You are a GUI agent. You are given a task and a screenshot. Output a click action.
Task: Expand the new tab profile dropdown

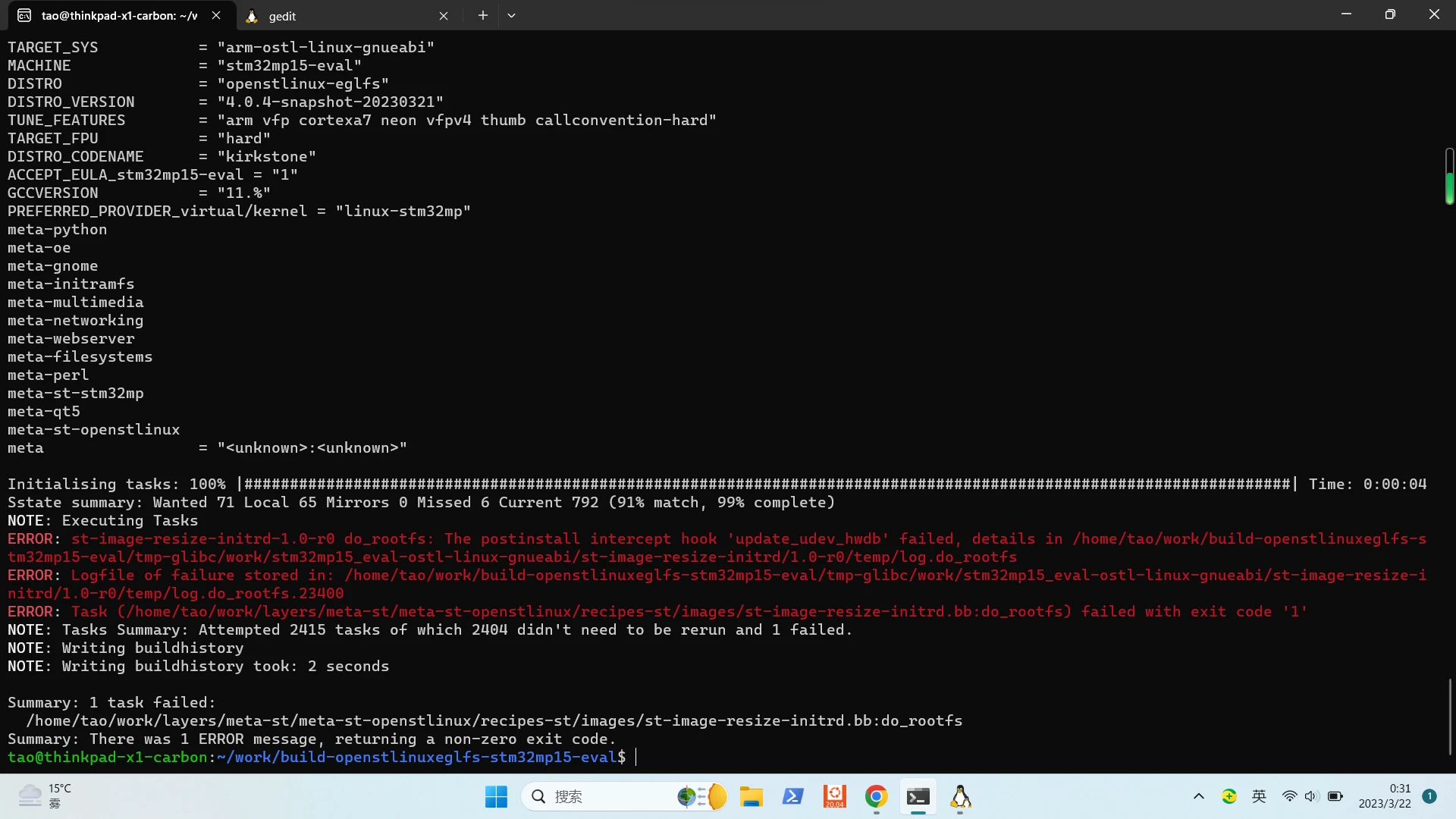(x=511, y=15)
